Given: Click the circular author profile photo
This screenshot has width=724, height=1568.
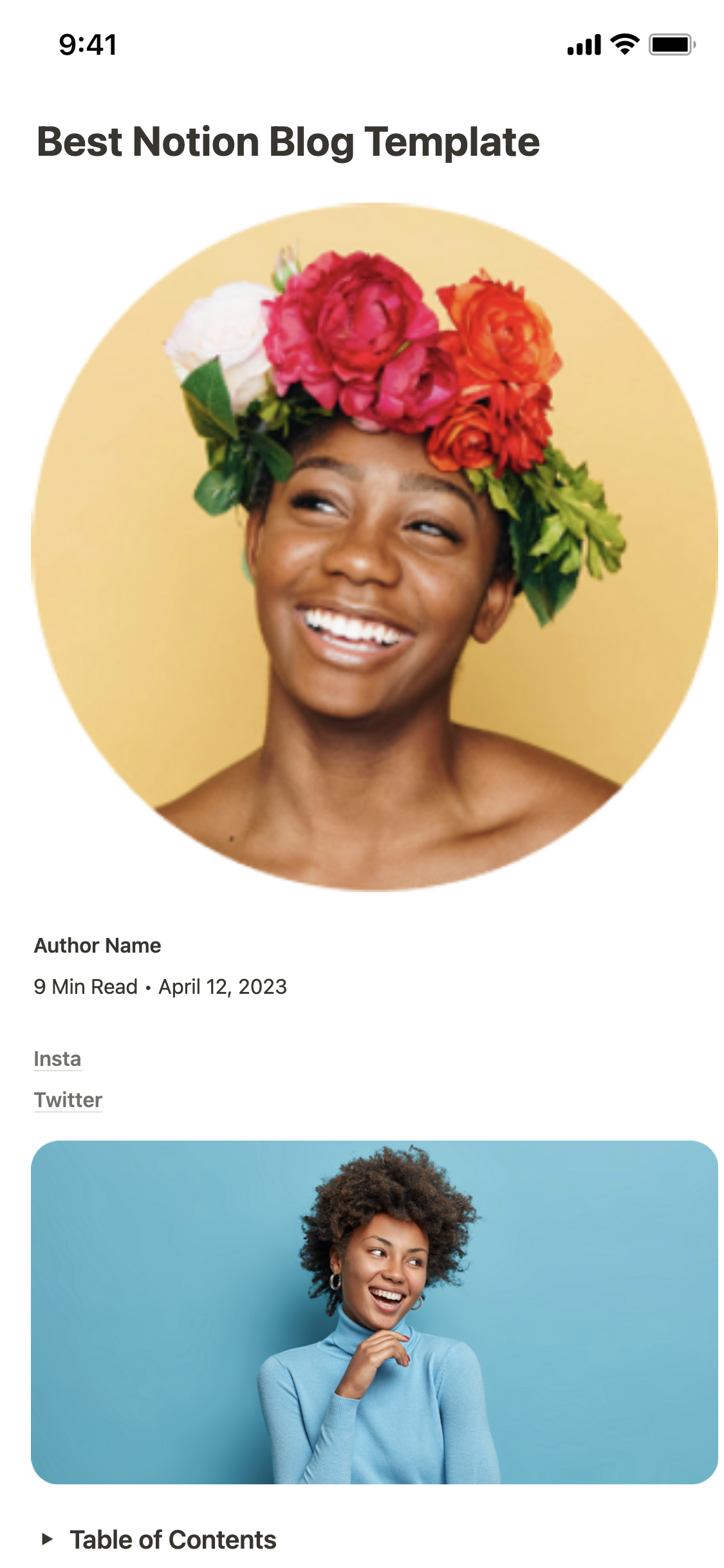Looking at the screenshot, I should click(375, 547).
